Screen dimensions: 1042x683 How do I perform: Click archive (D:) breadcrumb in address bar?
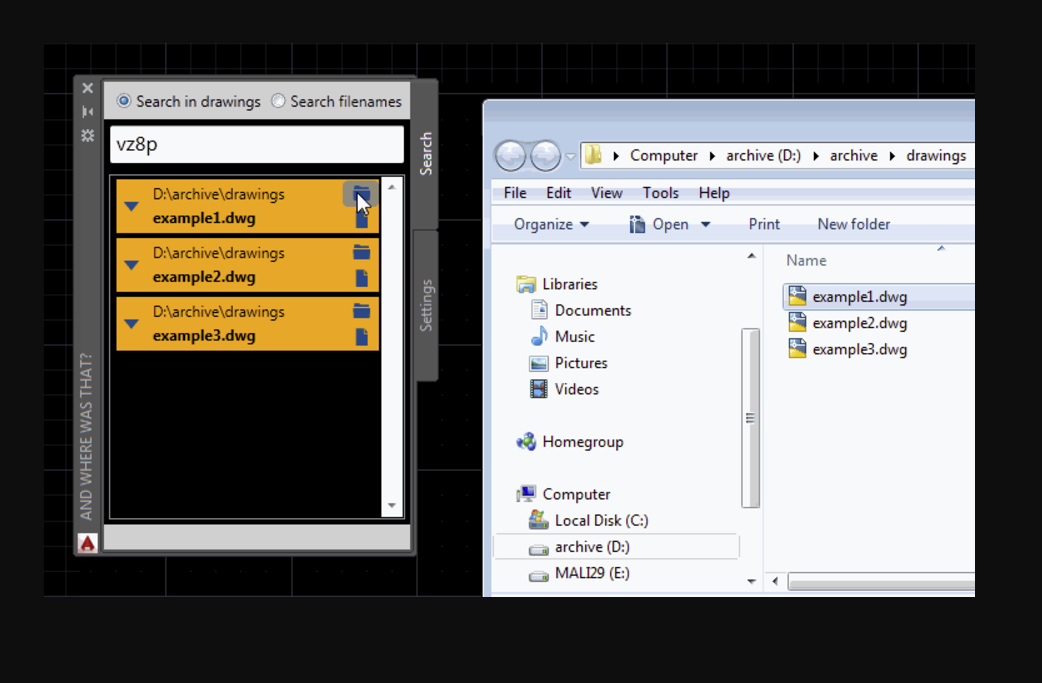[763, 155]
